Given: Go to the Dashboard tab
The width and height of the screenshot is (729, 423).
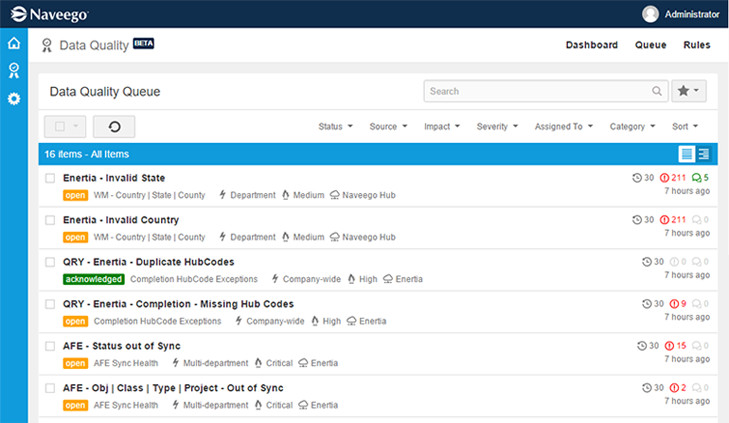Looking at the screenshot, I should [591, 45].
